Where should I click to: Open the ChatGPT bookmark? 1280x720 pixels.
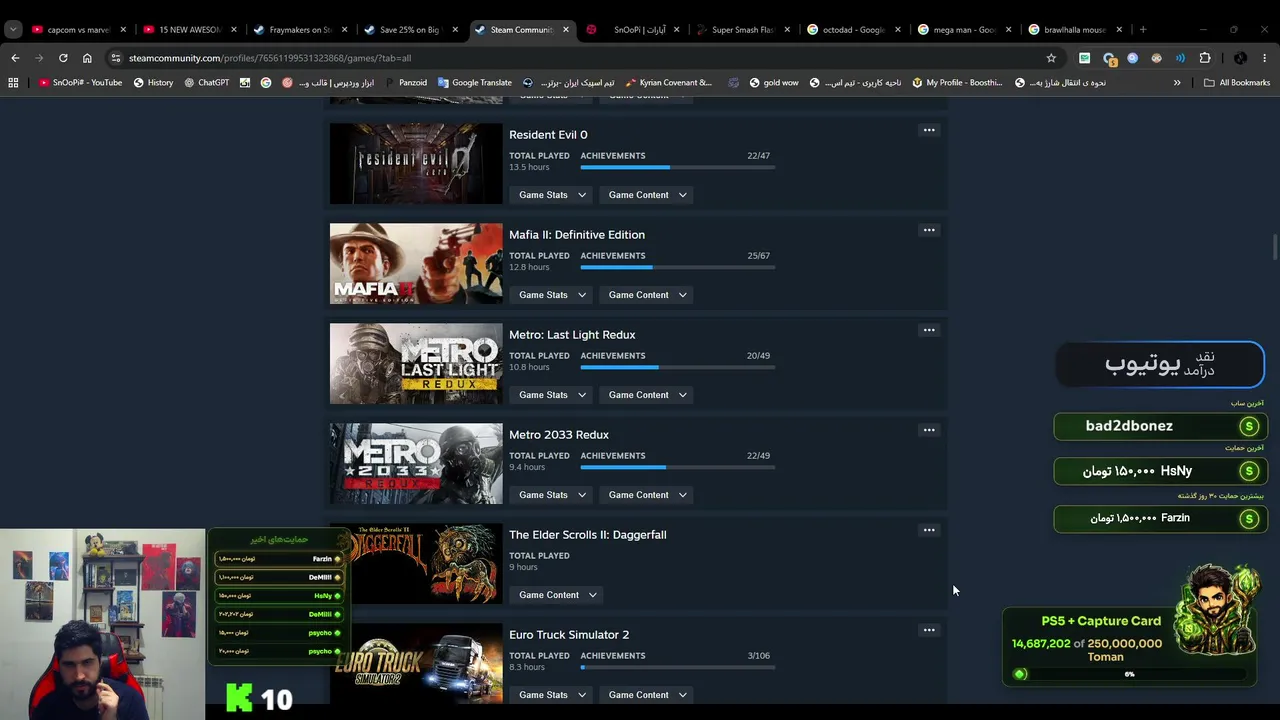206,83
